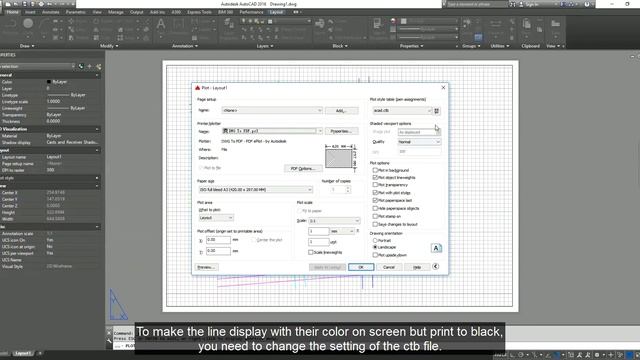Toggle Plot paperspace last checkbox
The image size is (640, 360).
(375, 200)
